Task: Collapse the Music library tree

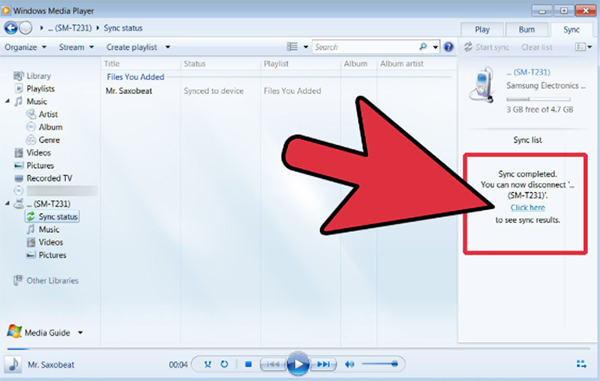Action: tap(8, 101)
